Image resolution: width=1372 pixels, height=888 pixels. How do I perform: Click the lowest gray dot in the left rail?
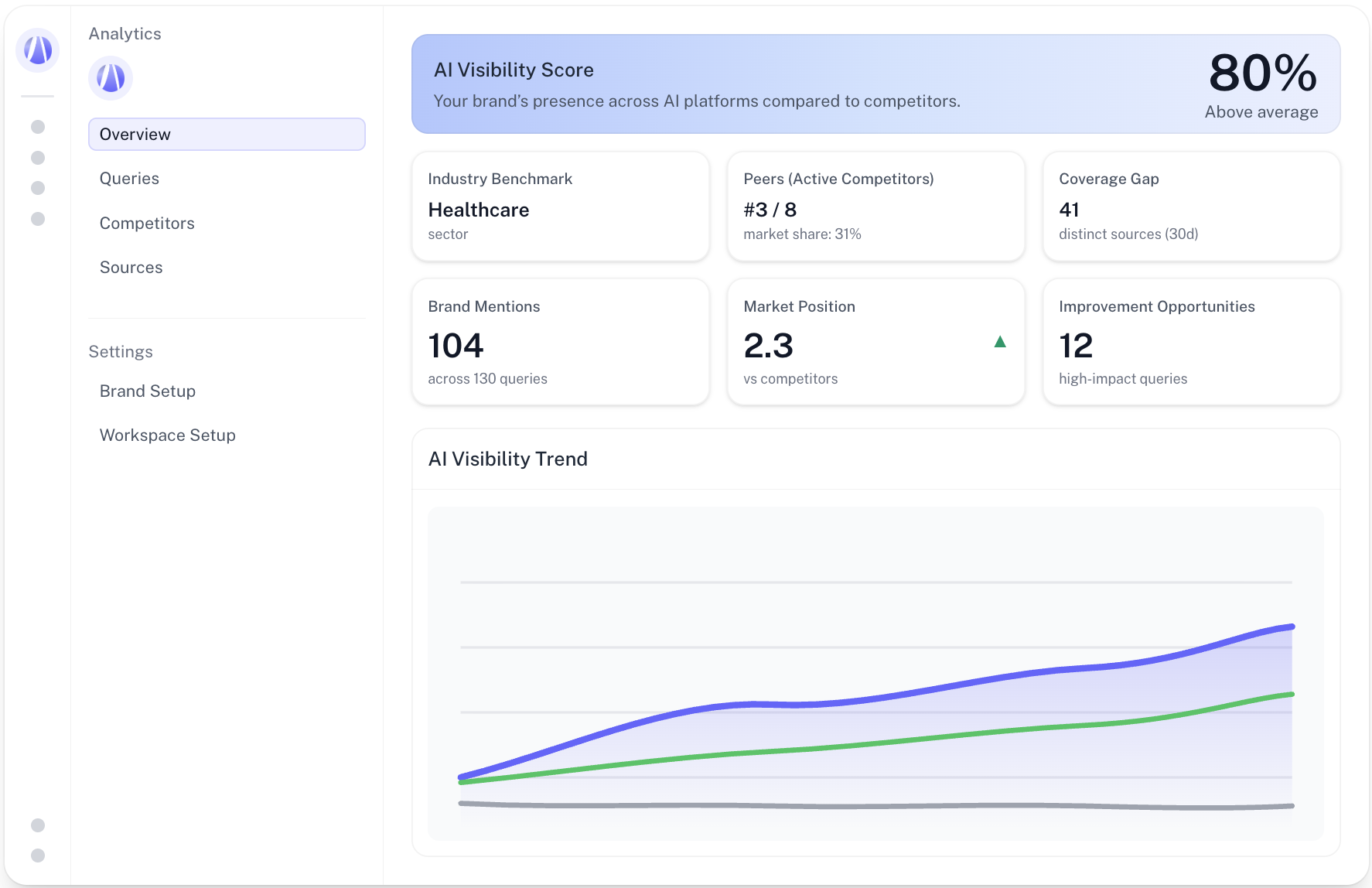tap(38, 856)
